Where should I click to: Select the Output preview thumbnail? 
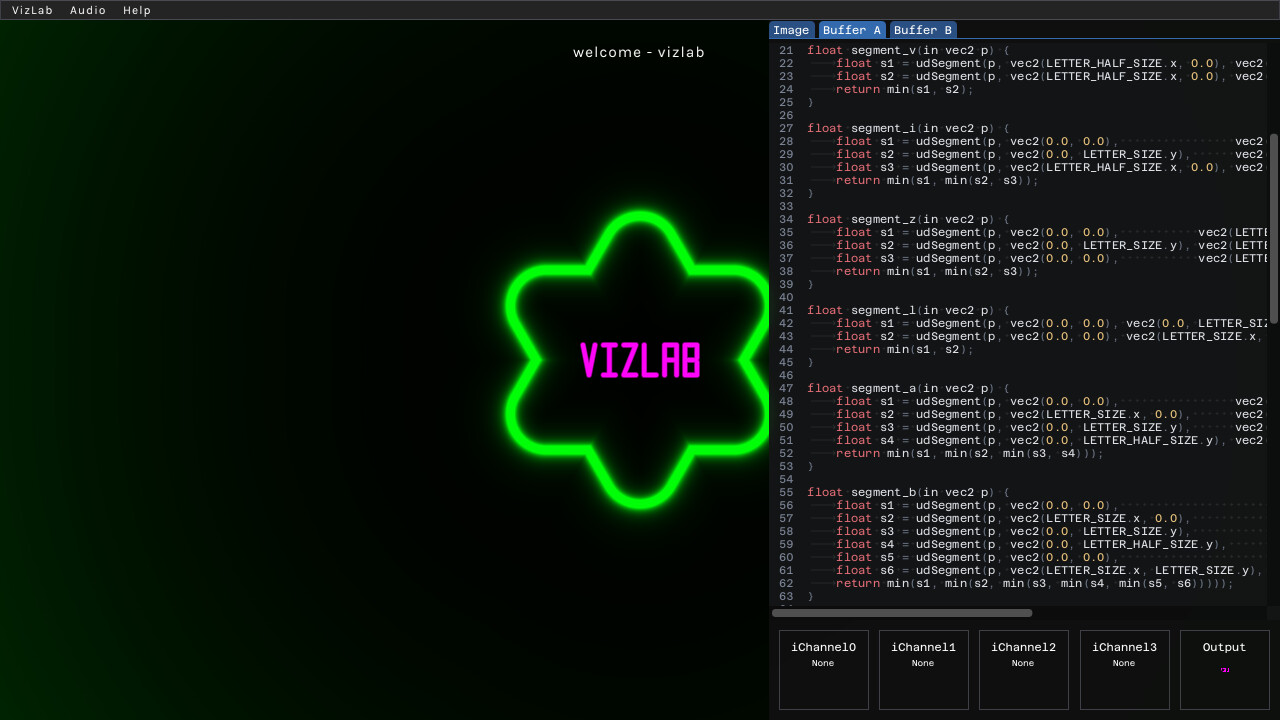(1224, 669)
